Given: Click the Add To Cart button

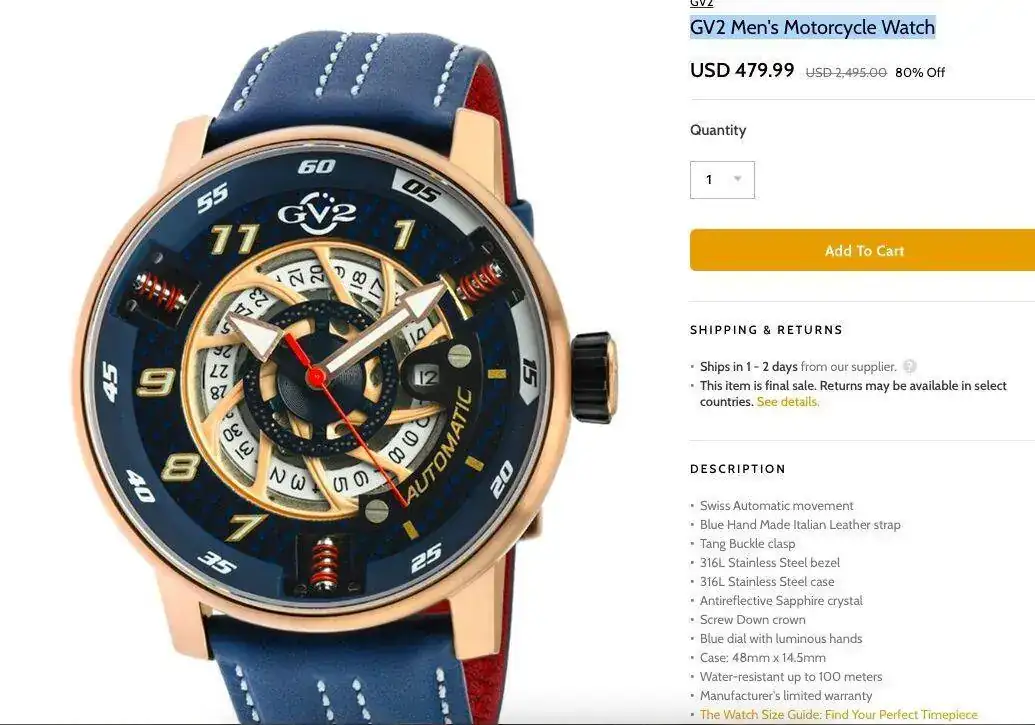Looking at the screenshot, I should [x=863, y=250].
